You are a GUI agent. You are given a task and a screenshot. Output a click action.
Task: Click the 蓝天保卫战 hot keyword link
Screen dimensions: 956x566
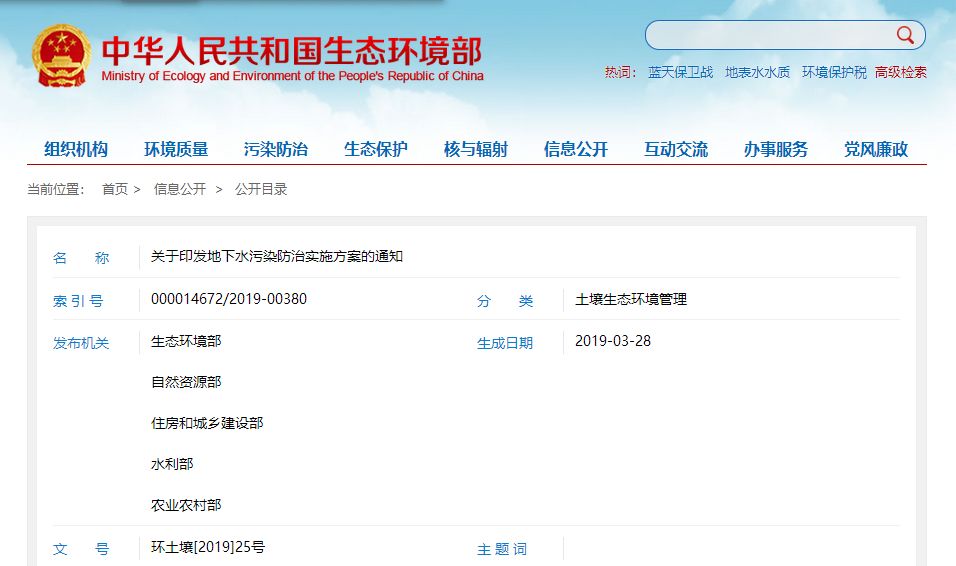click(x=680, y=72)
